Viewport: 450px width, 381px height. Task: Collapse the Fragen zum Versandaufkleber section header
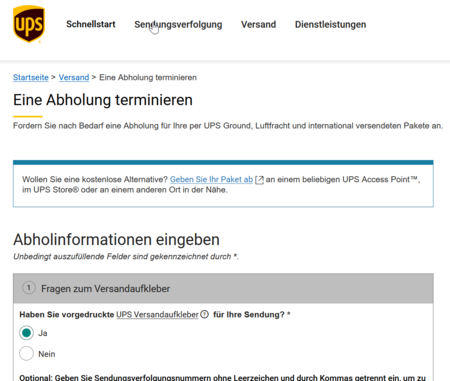point(223,288)
